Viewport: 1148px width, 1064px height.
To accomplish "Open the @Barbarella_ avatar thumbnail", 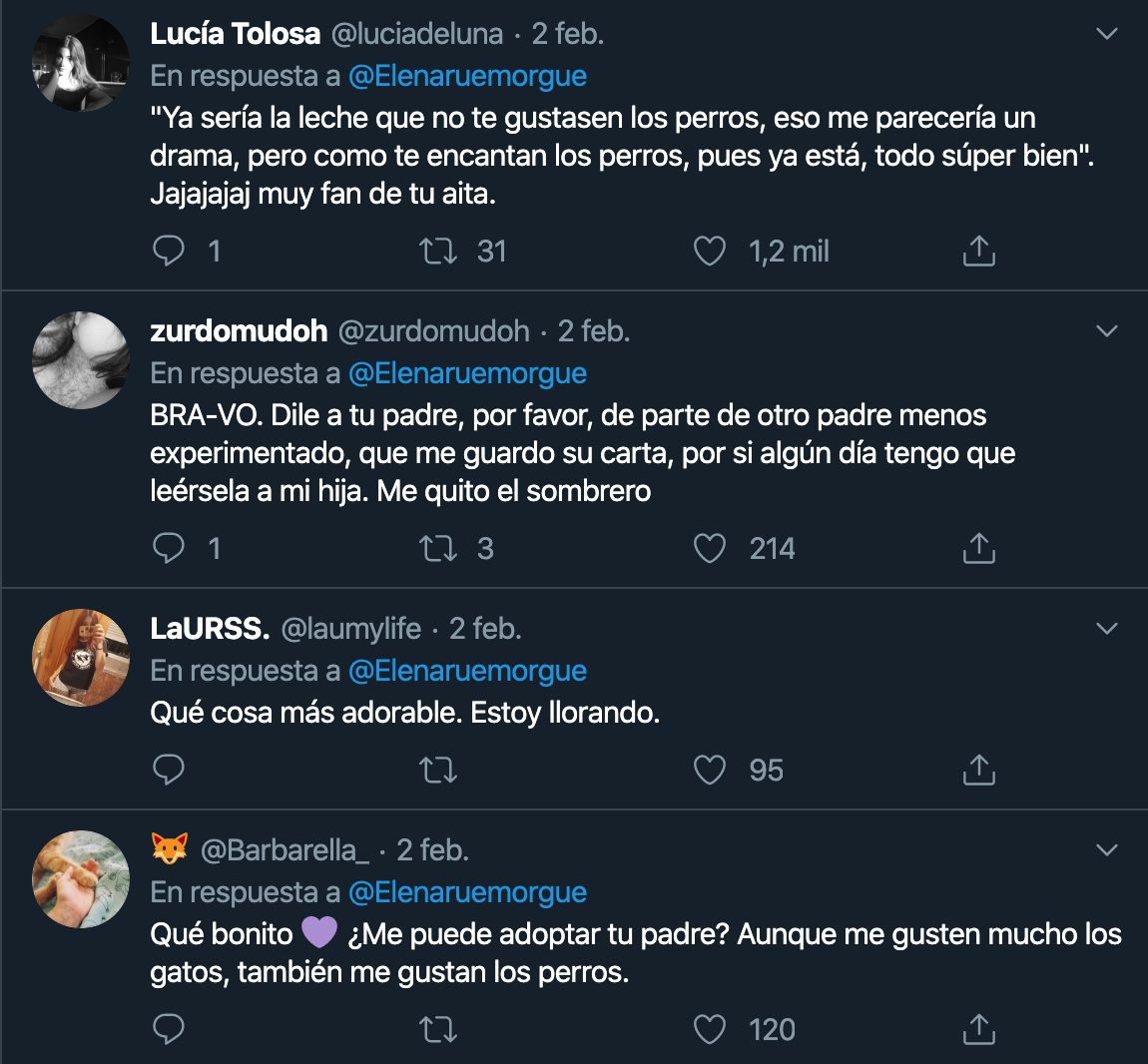I will [82, 879].
